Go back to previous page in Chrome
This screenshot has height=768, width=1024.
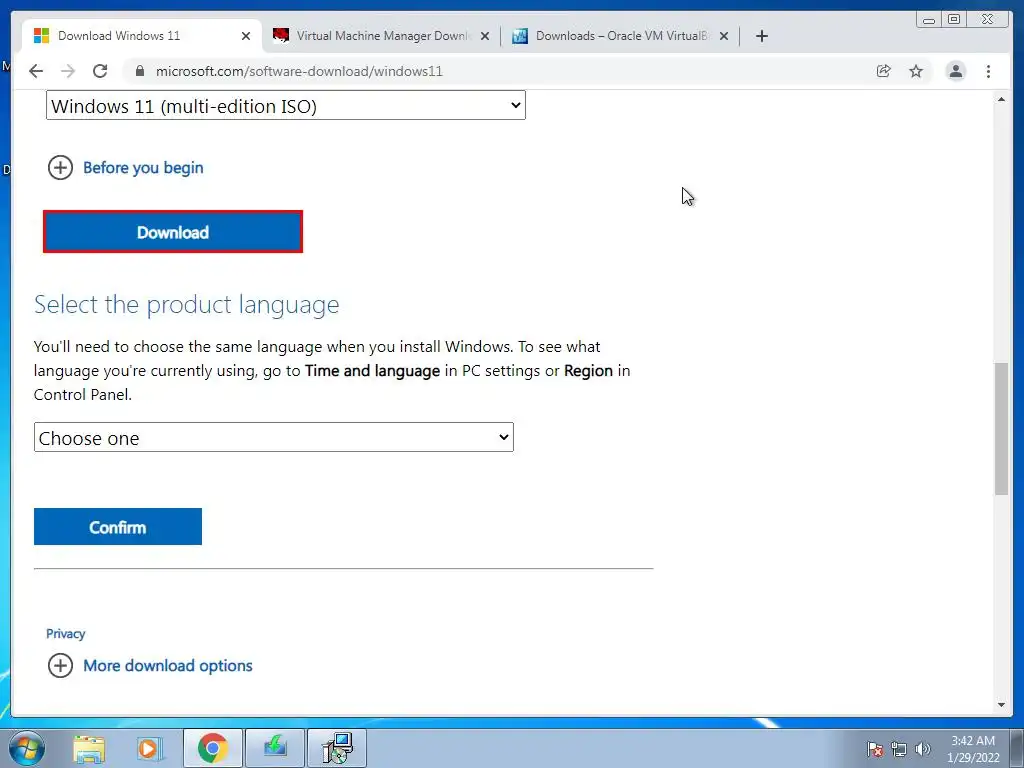36,71
